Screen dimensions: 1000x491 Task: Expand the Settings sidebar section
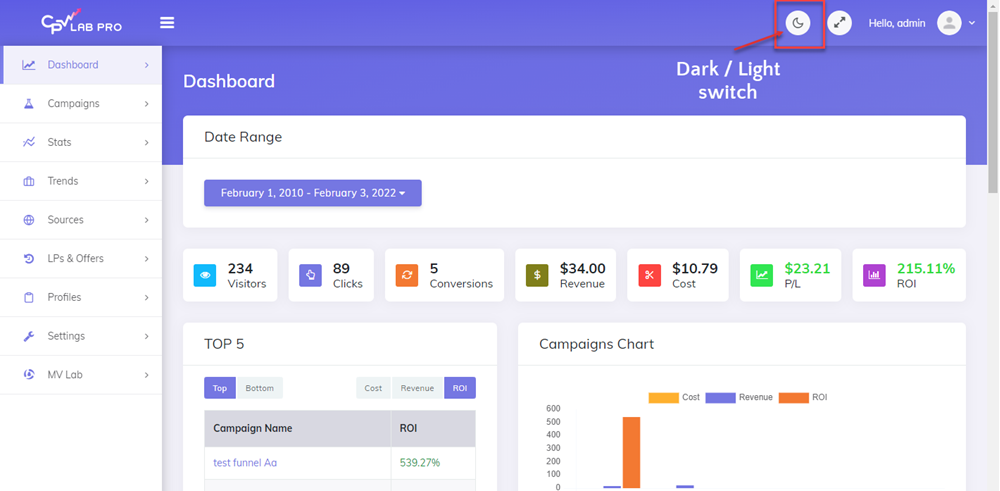point(81,336)
